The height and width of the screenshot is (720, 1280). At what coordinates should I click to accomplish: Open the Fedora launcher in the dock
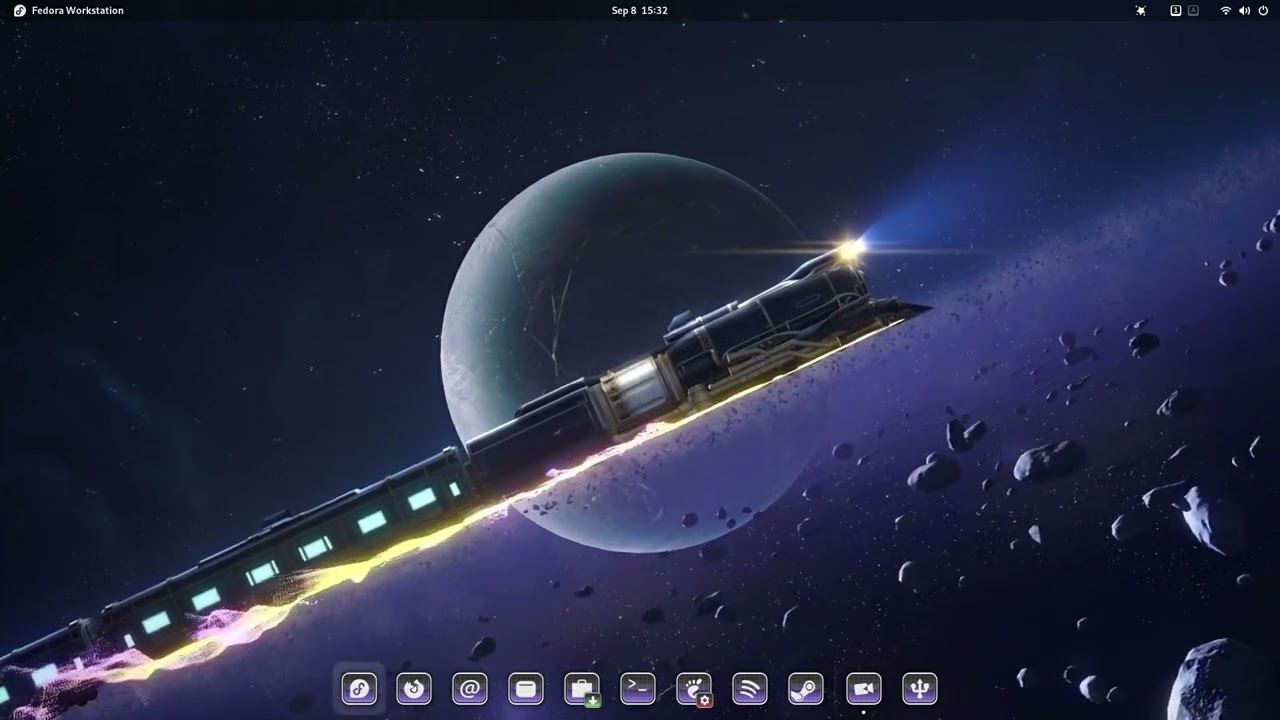[x=359, y=688]
